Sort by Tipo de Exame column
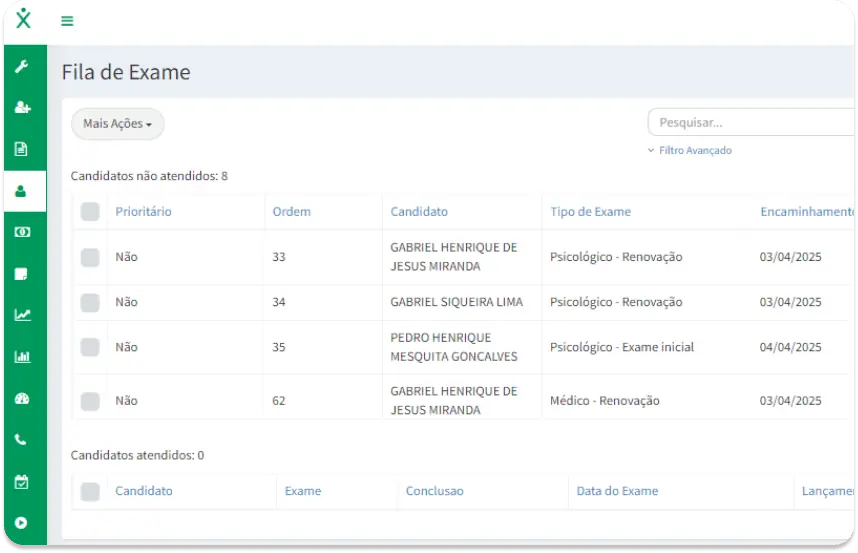The width and height of the screenshot is (858, 553). point(590,212)
